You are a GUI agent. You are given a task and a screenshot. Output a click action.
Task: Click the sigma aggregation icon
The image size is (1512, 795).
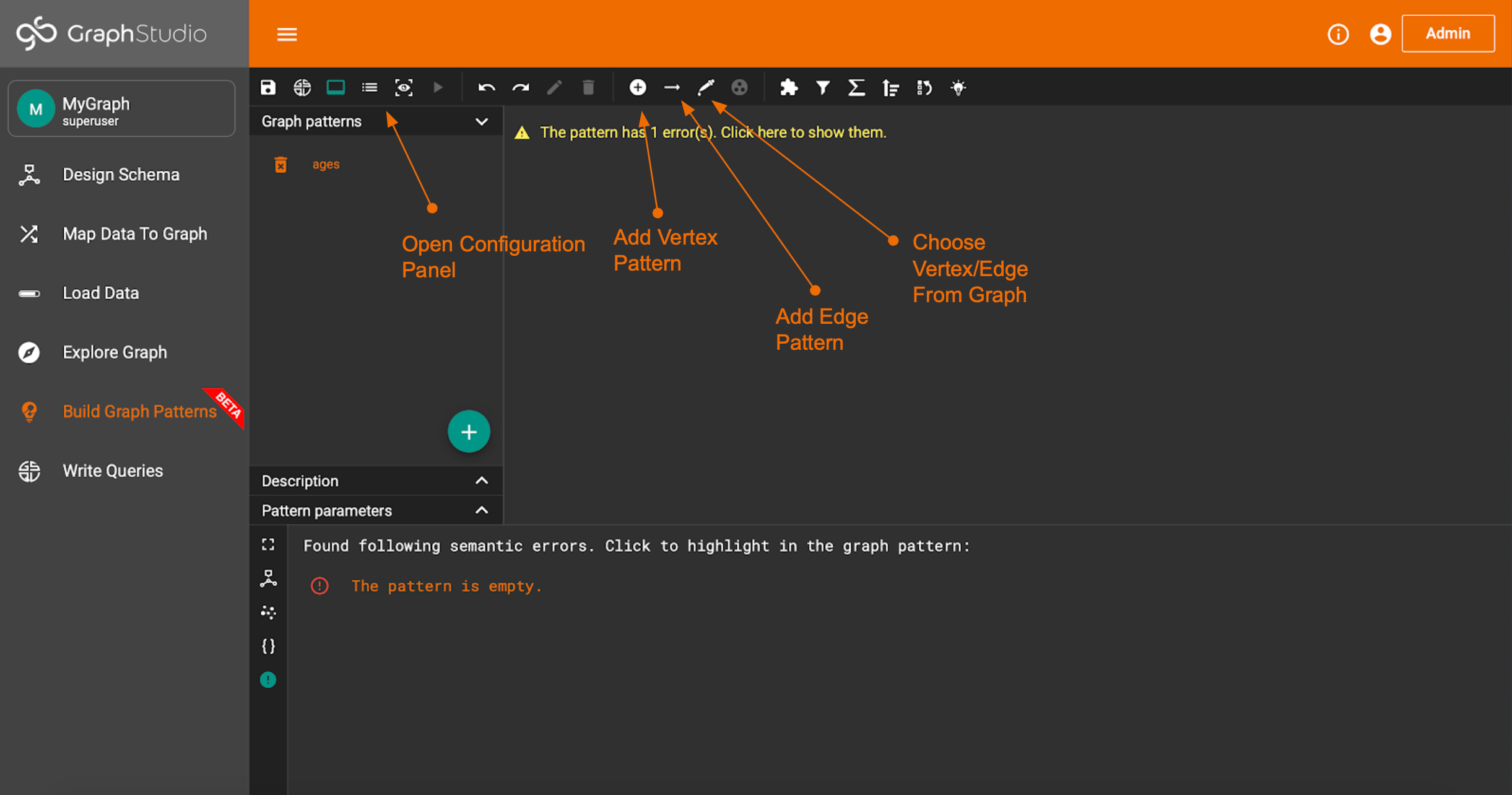(856, 87)
